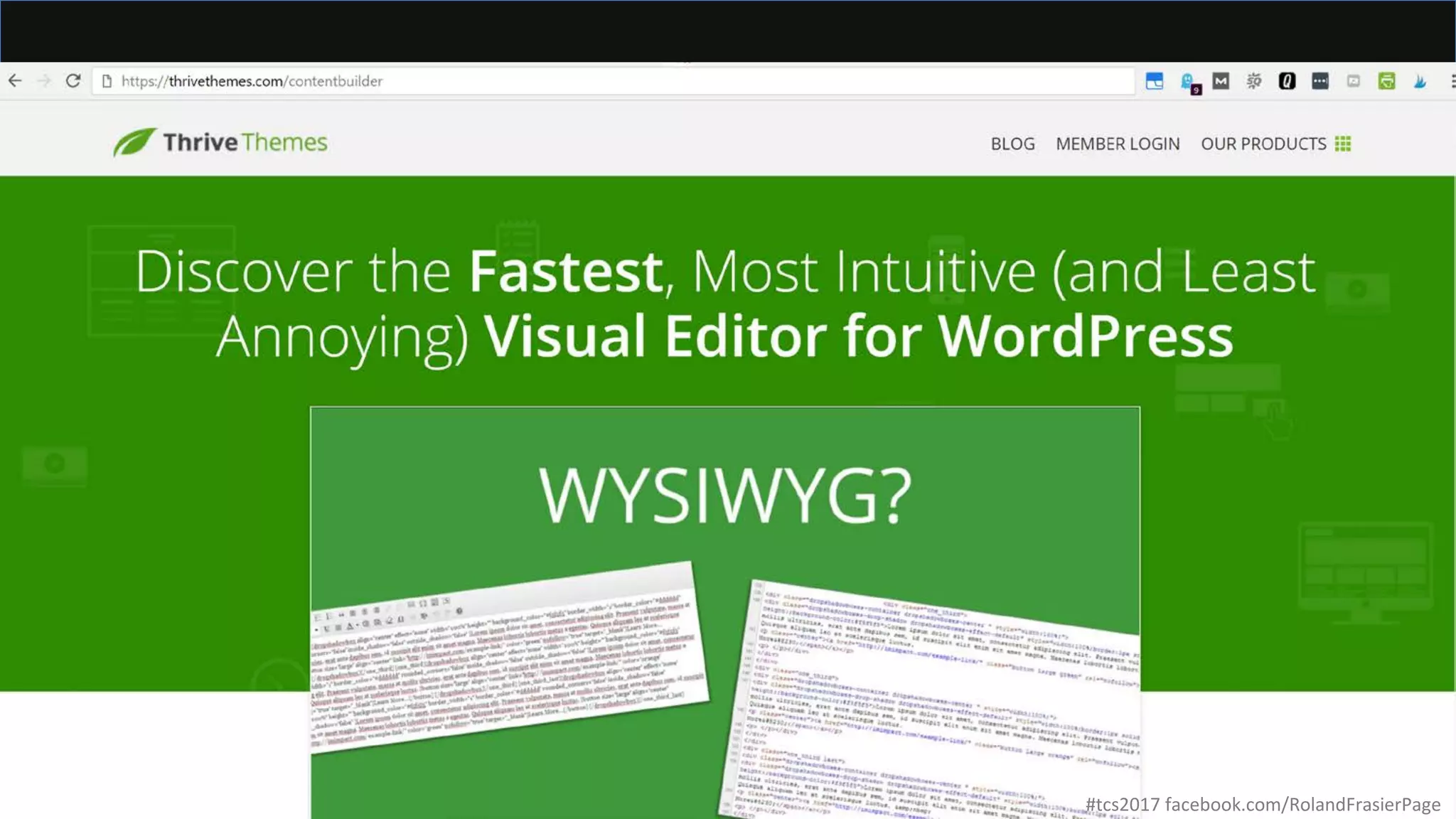Click the blue flame extension icon
The image size is (1456, 819).
[x=1420, y=81]
